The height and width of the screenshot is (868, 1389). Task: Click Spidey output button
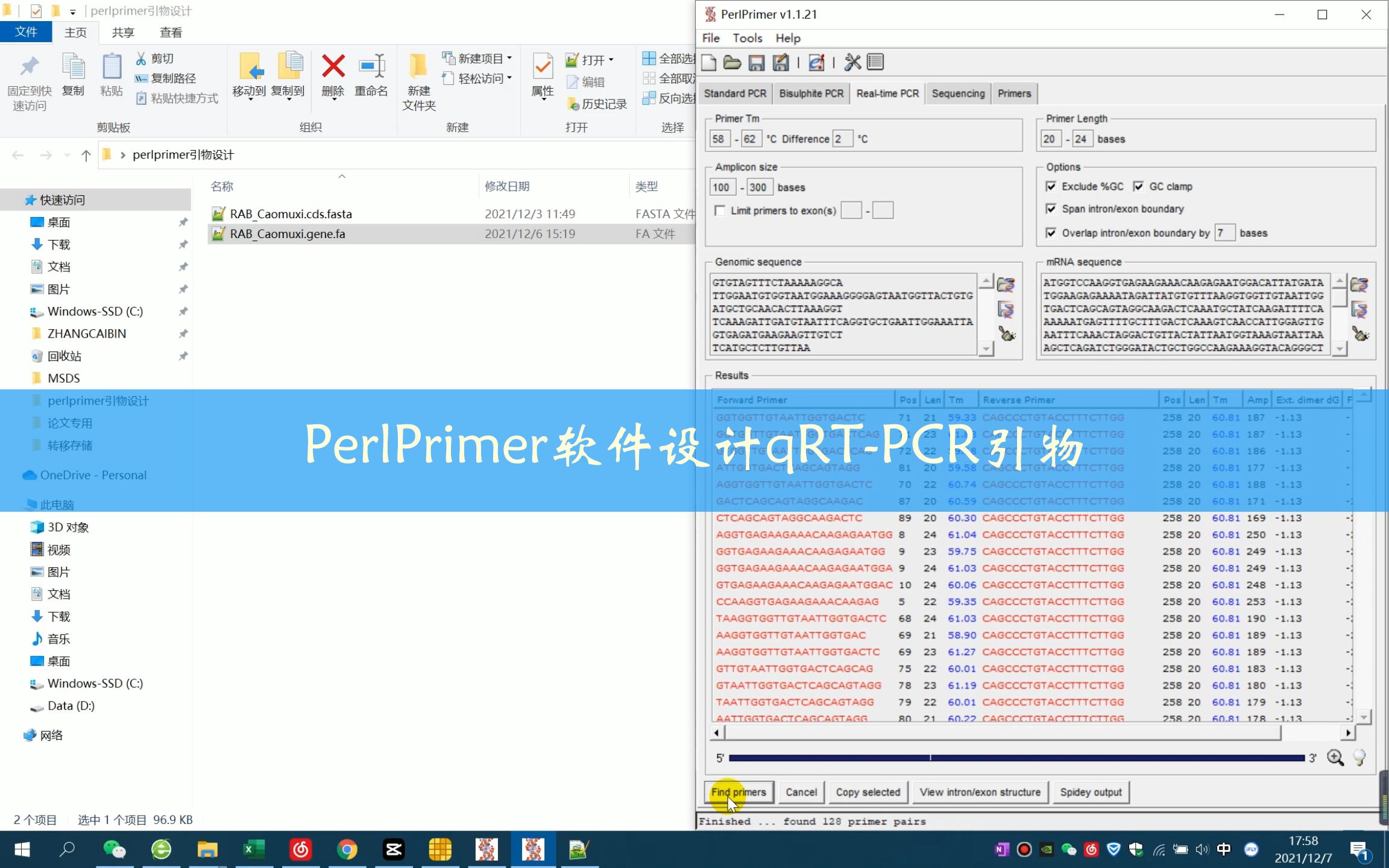coord(1091,792)
